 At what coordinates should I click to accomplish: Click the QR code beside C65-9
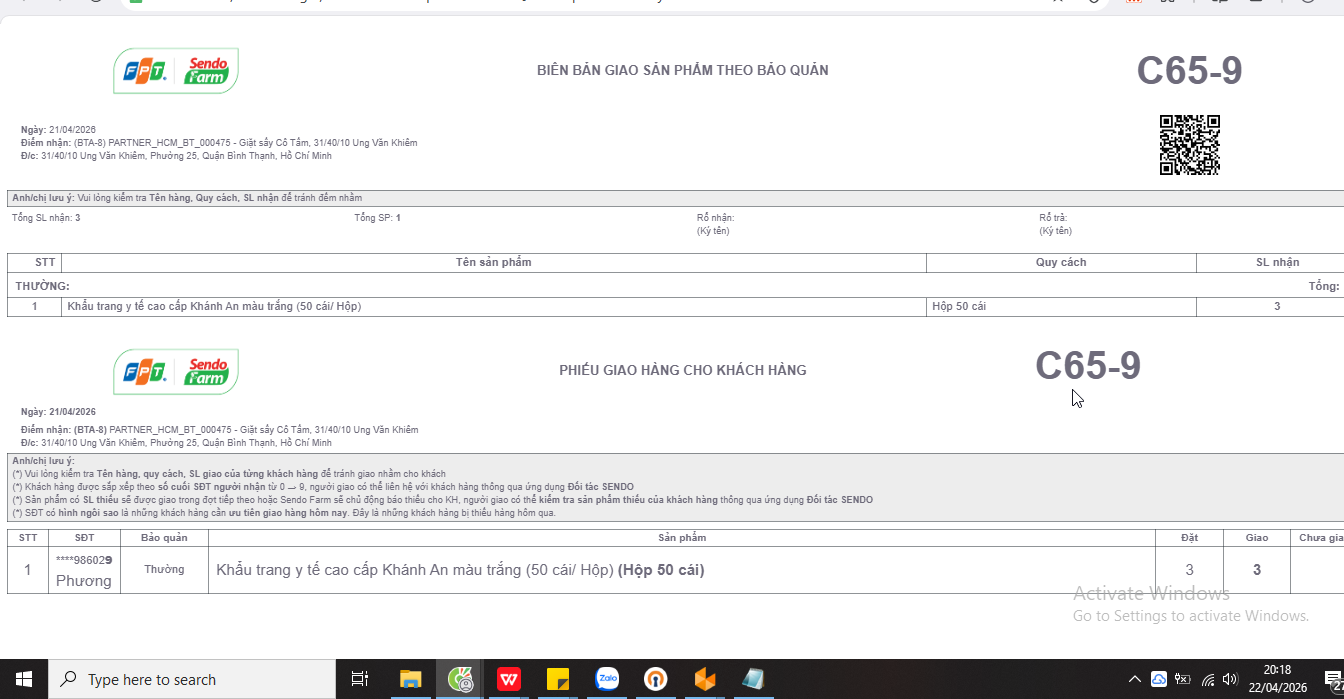point(1190,145)
